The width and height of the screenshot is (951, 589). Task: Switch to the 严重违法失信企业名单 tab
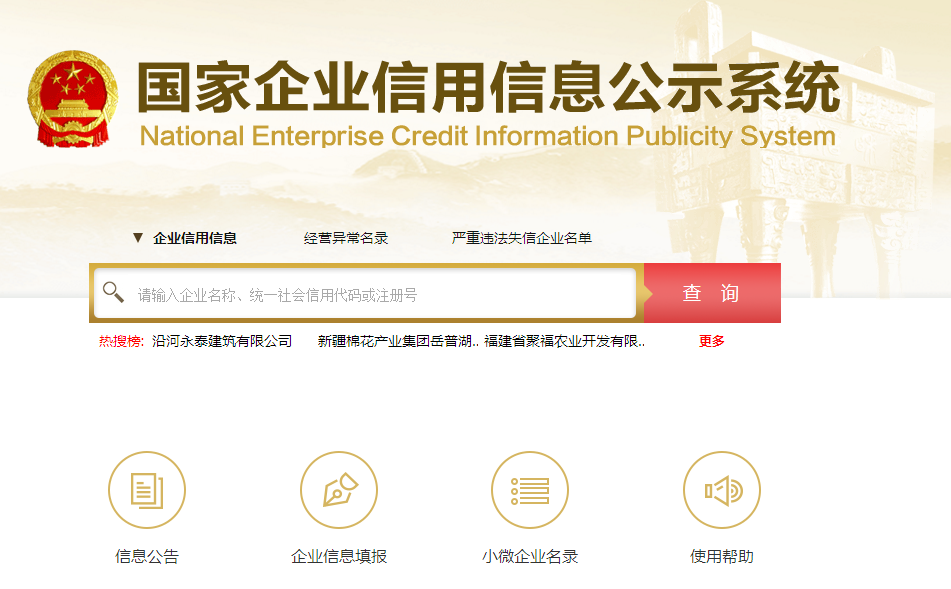pos(522,238)
